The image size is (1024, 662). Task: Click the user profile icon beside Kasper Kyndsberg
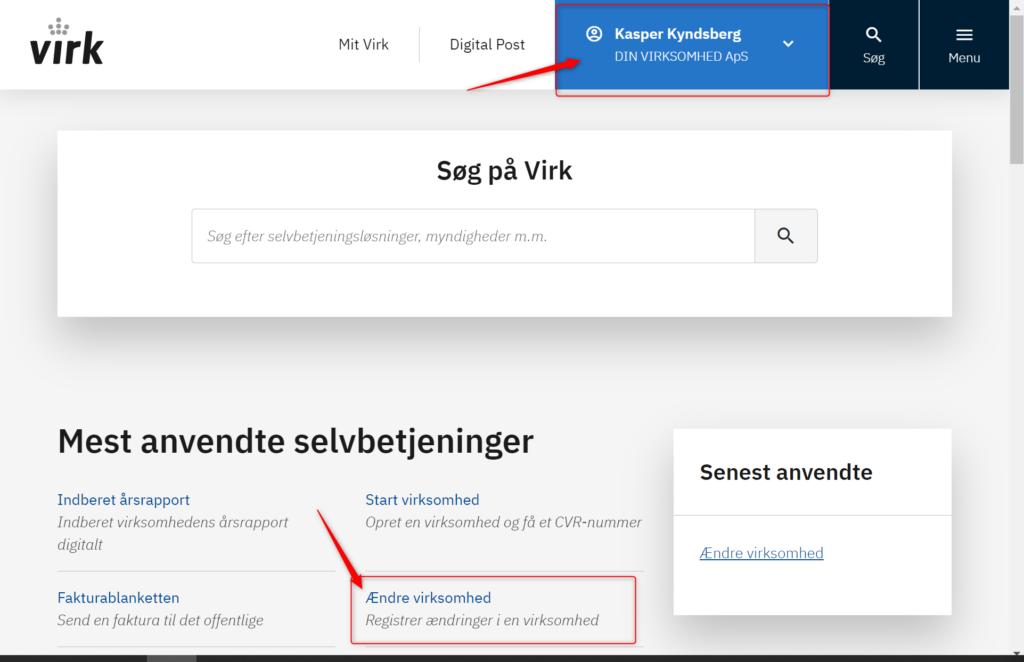coord(594,34)
